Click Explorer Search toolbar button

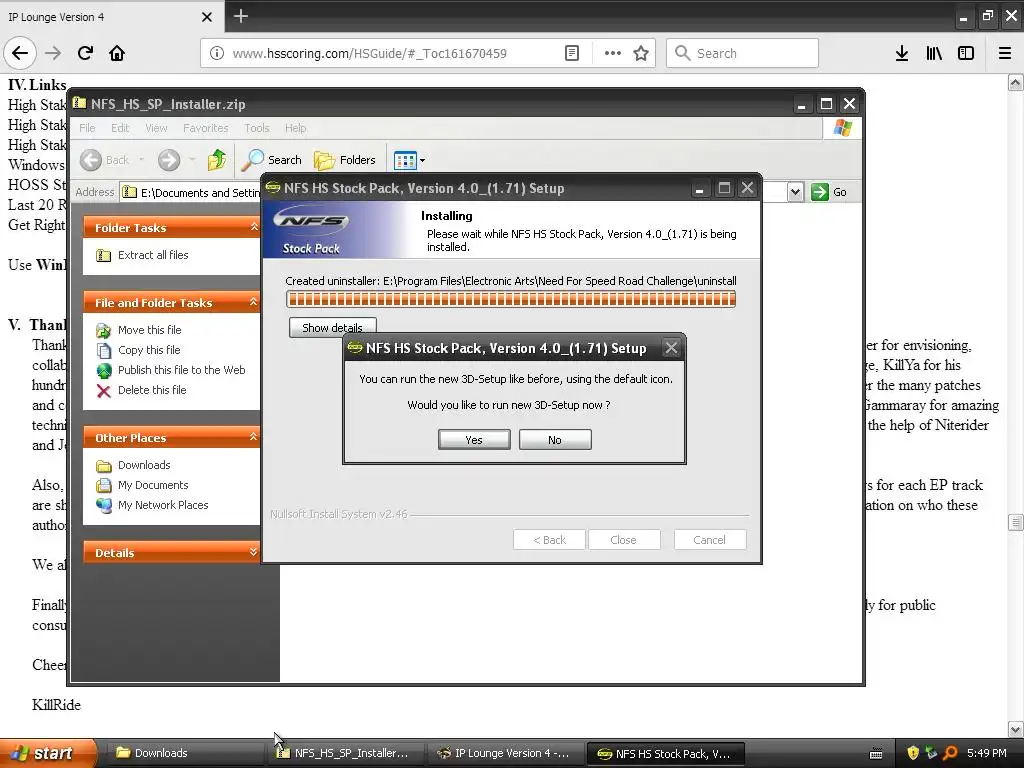point(272,160)
